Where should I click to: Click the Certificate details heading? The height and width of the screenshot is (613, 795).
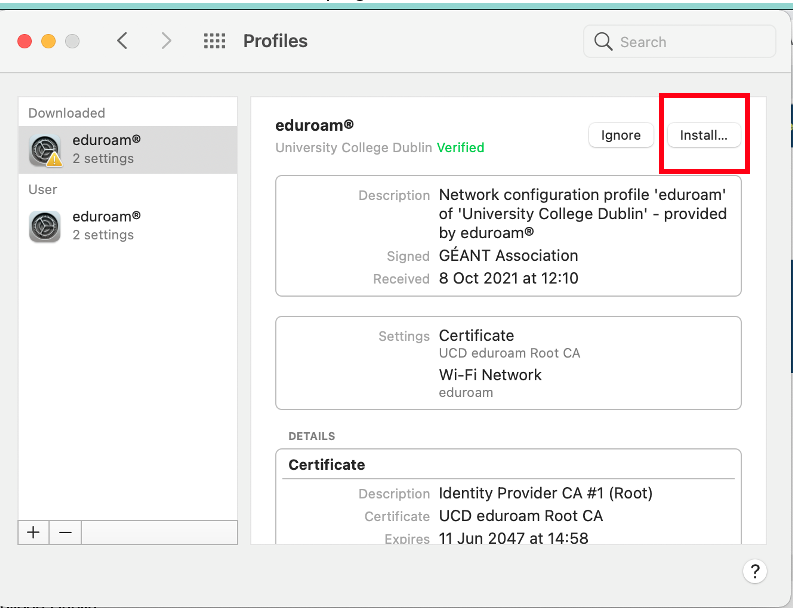point(327,464)
